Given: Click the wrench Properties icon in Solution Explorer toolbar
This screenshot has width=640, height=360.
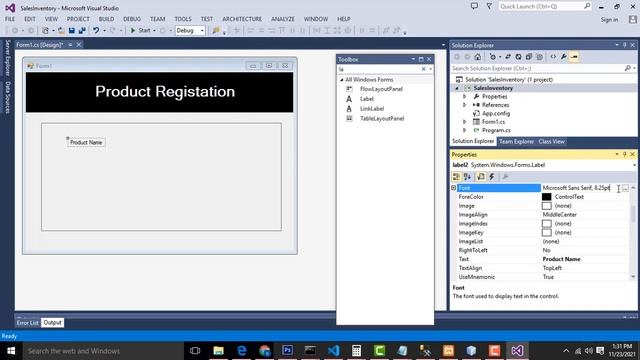Looking at the screenshot, I should point(564,57).
